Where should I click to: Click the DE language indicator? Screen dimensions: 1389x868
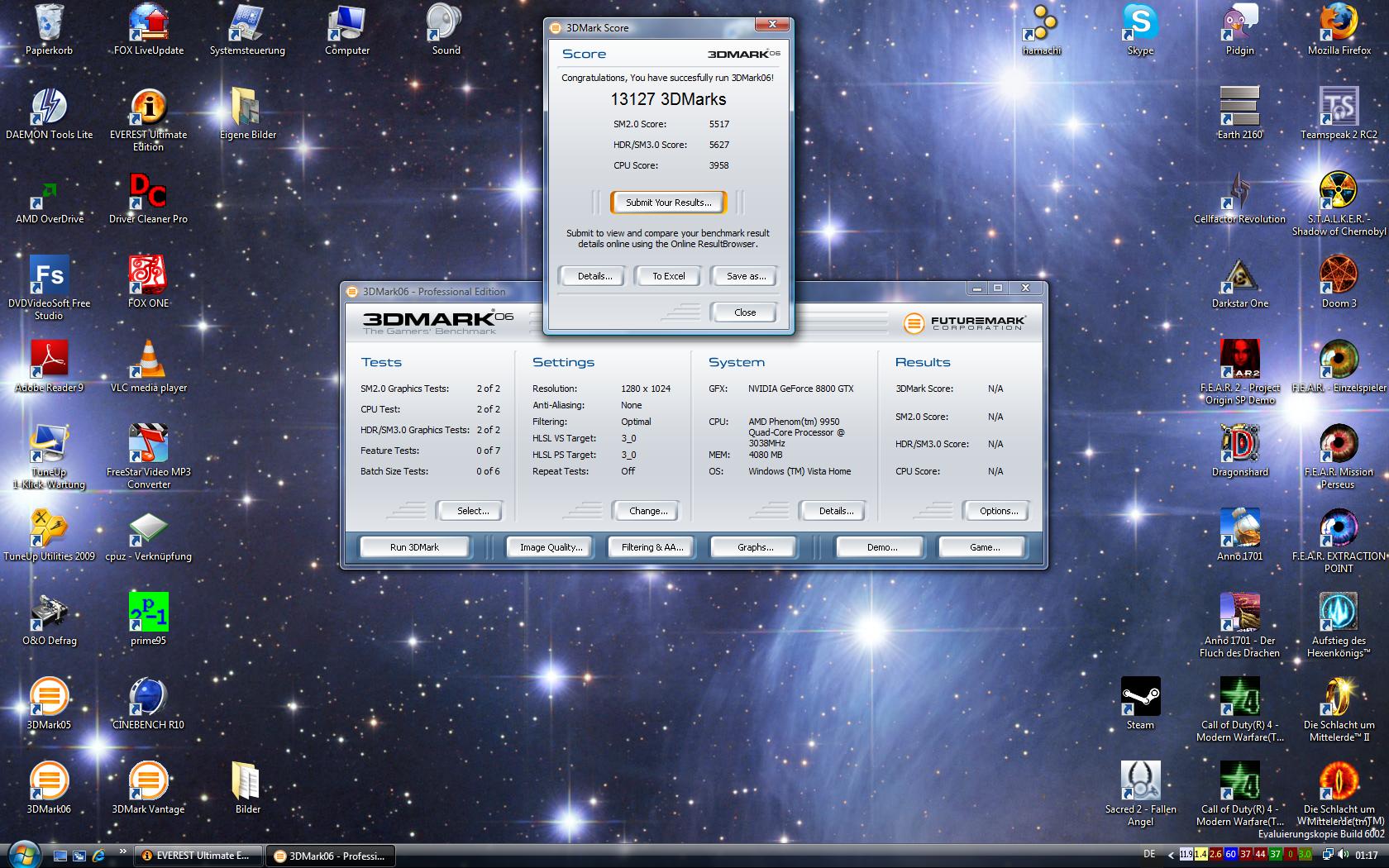1149,855
